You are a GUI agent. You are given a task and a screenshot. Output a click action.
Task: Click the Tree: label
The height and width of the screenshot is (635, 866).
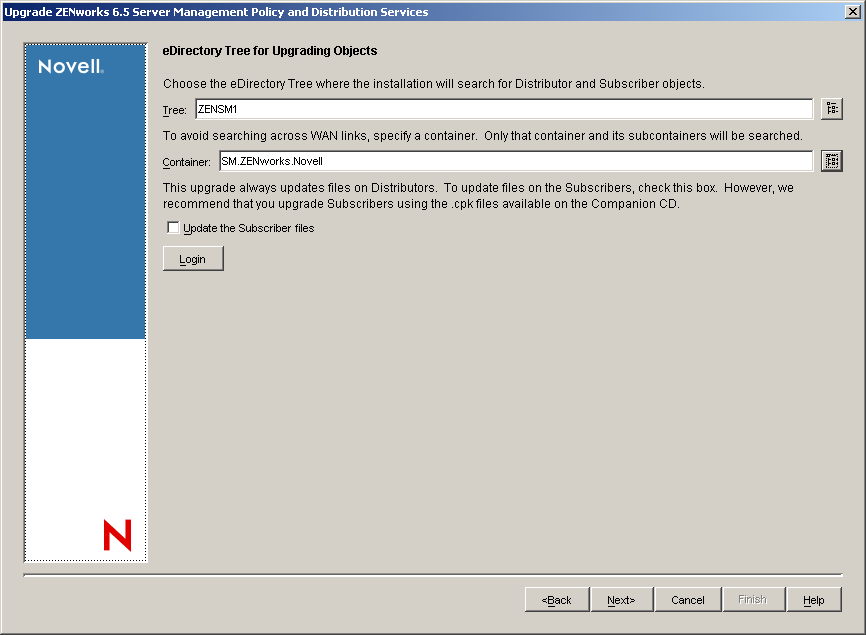pyautogui.click(x=175, y=110)
